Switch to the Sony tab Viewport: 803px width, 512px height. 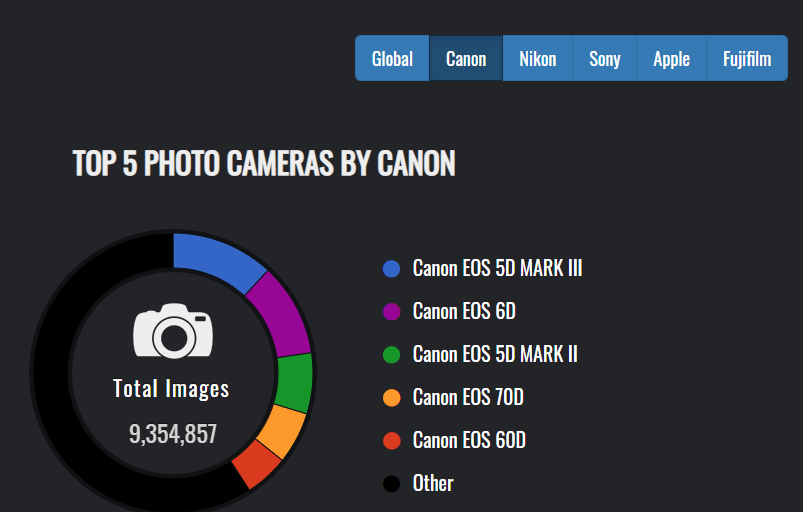coord(605,58)
